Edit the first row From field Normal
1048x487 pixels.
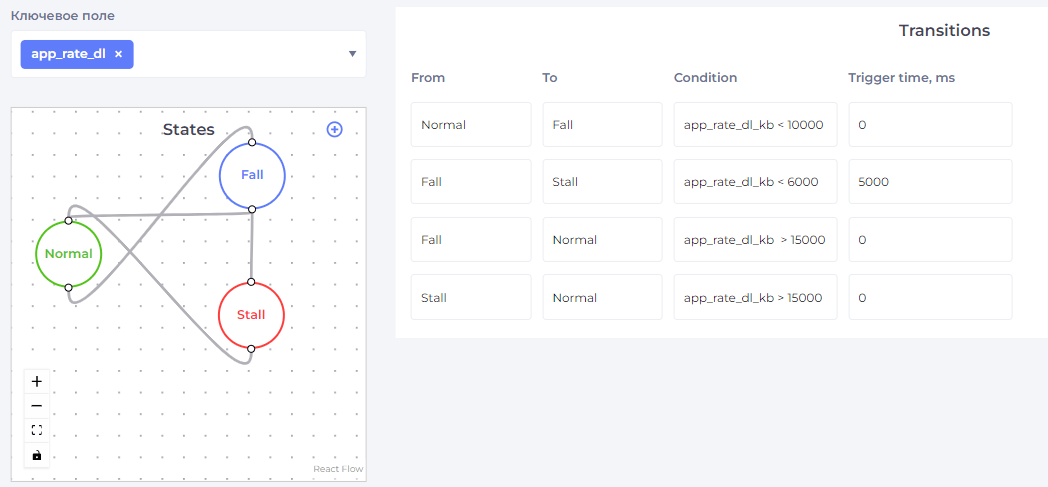tap(470, 125)
